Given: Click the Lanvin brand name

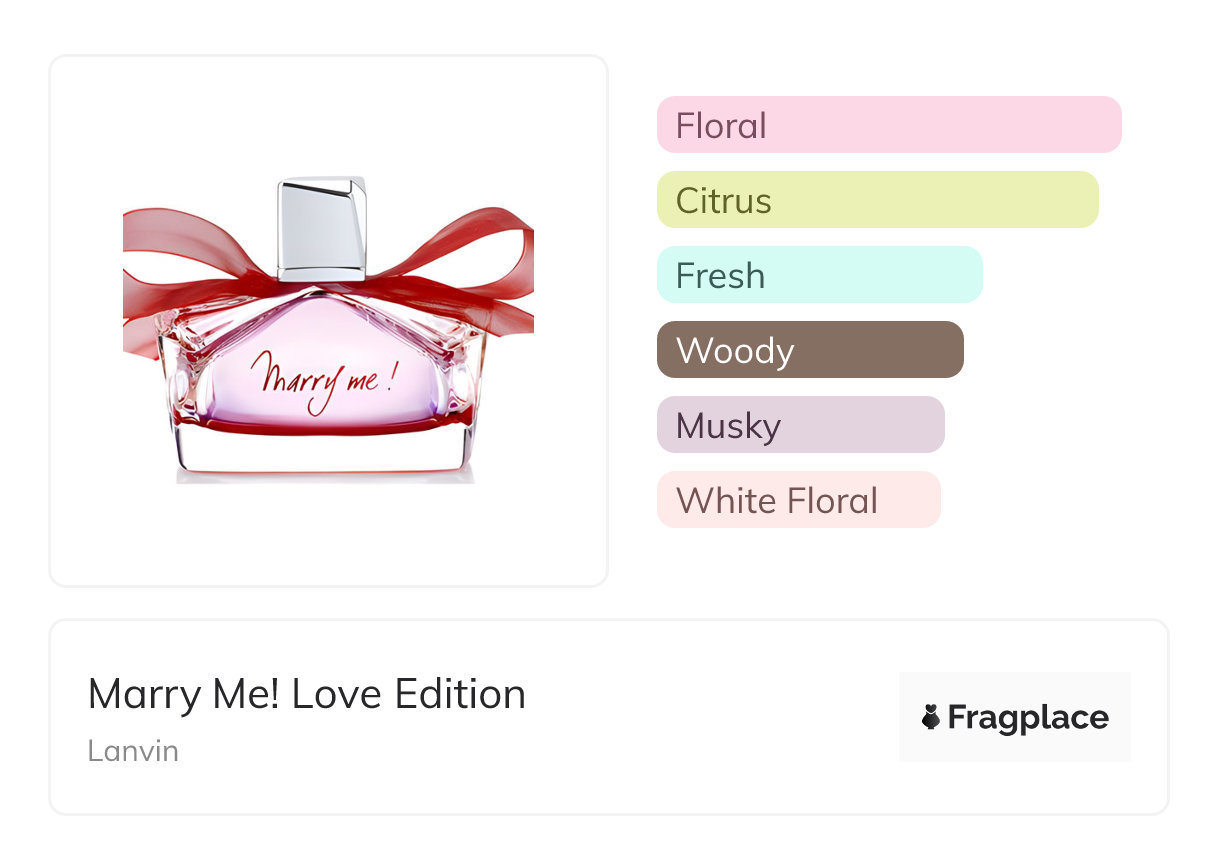Looking at the screenshot, I should pos(133,750).
